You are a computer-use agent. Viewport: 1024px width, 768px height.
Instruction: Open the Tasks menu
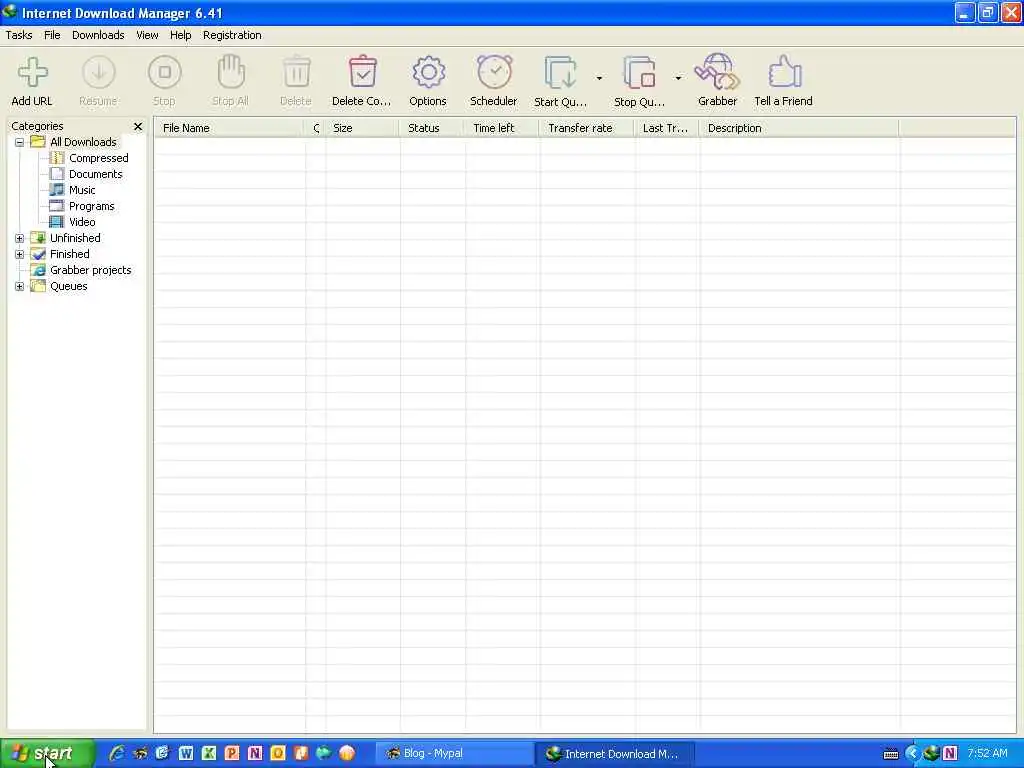point(19,35)
